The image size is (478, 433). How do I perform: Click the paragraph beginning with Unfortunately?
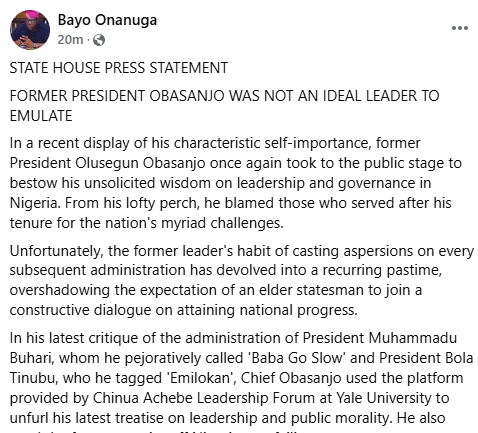pyautogui.click(x=242, y=280)
